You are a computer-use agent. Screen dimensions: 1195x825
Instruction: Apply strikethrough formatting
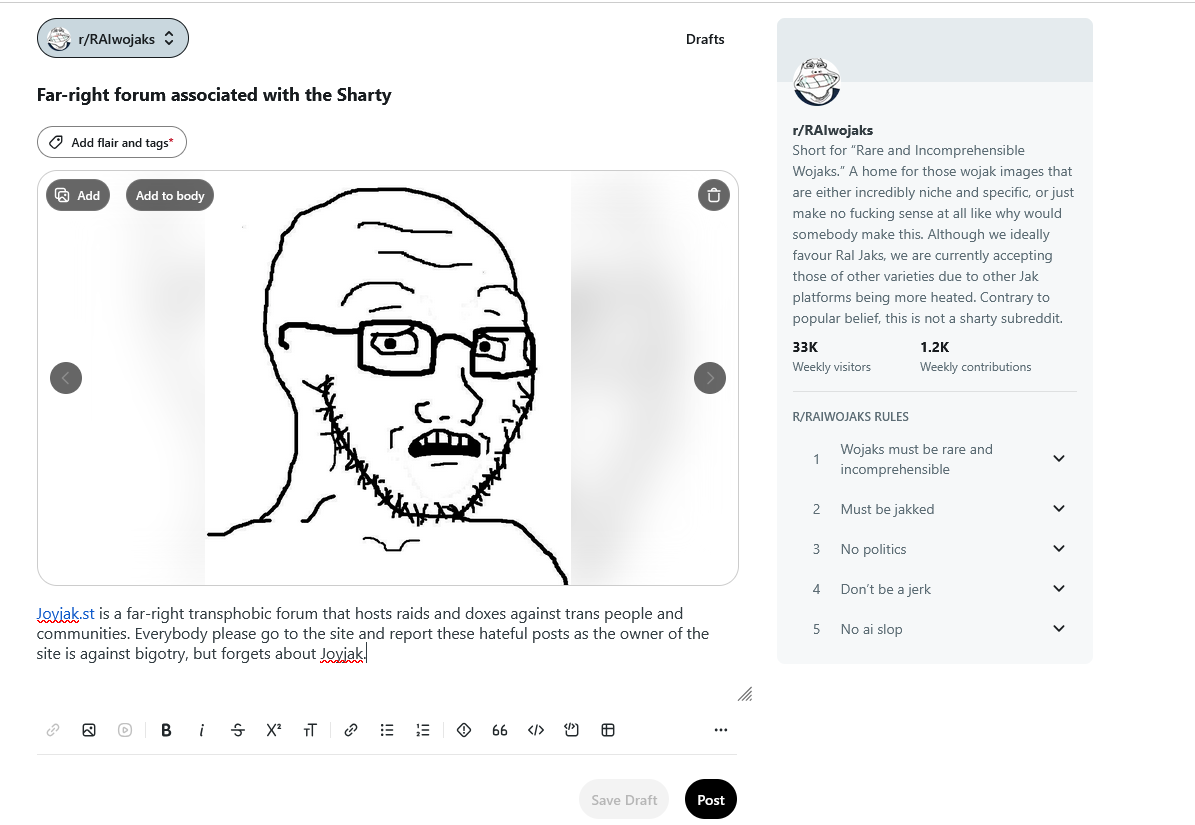pos(238,730)
